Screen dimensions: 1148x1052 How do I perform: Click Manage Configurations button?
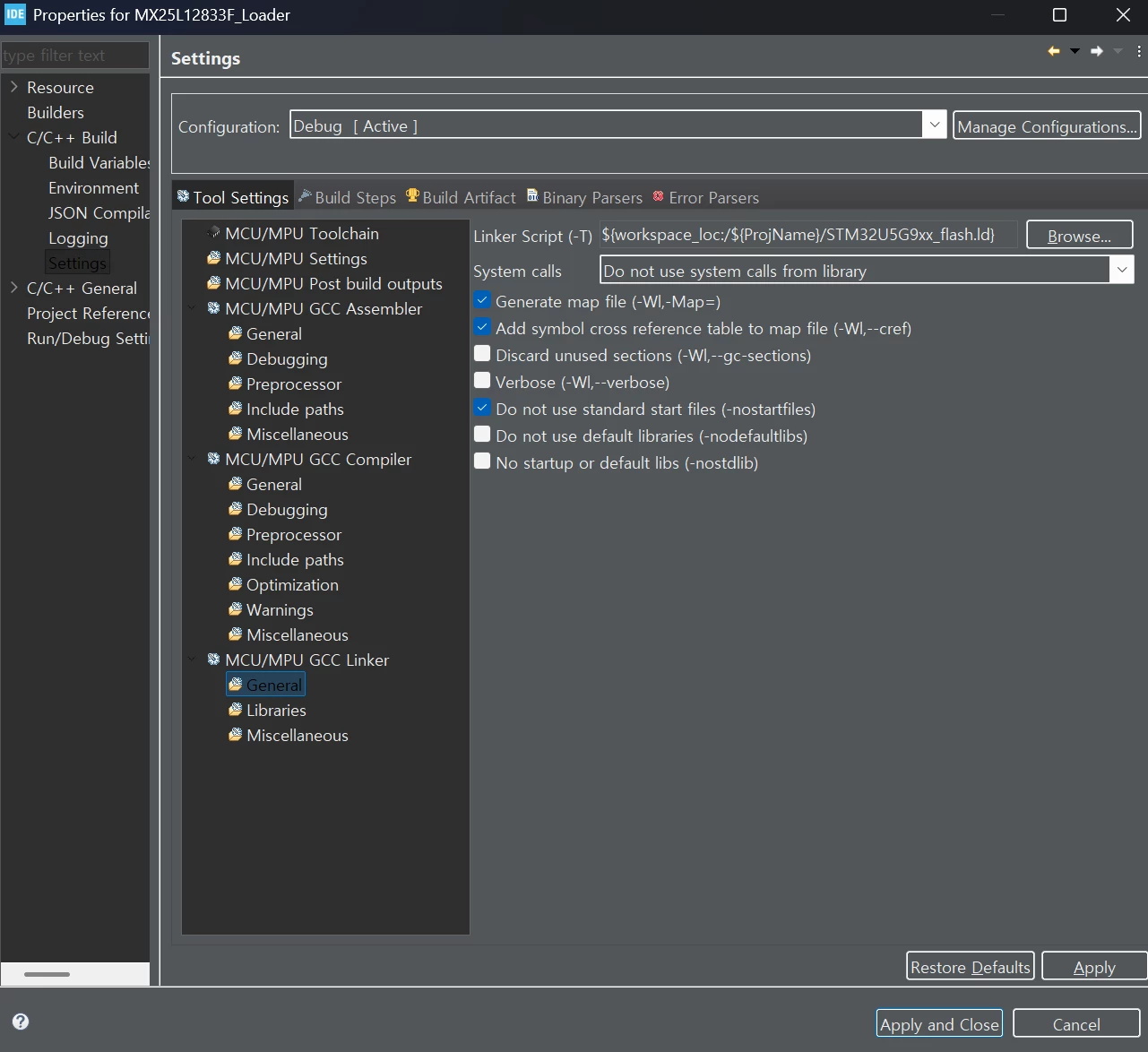click(x=1047, y=125)
